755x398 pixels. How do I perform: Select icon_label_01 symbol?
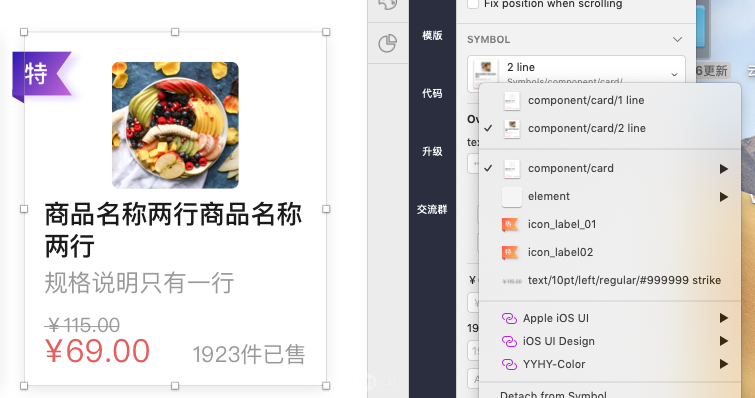pos(610,224)
